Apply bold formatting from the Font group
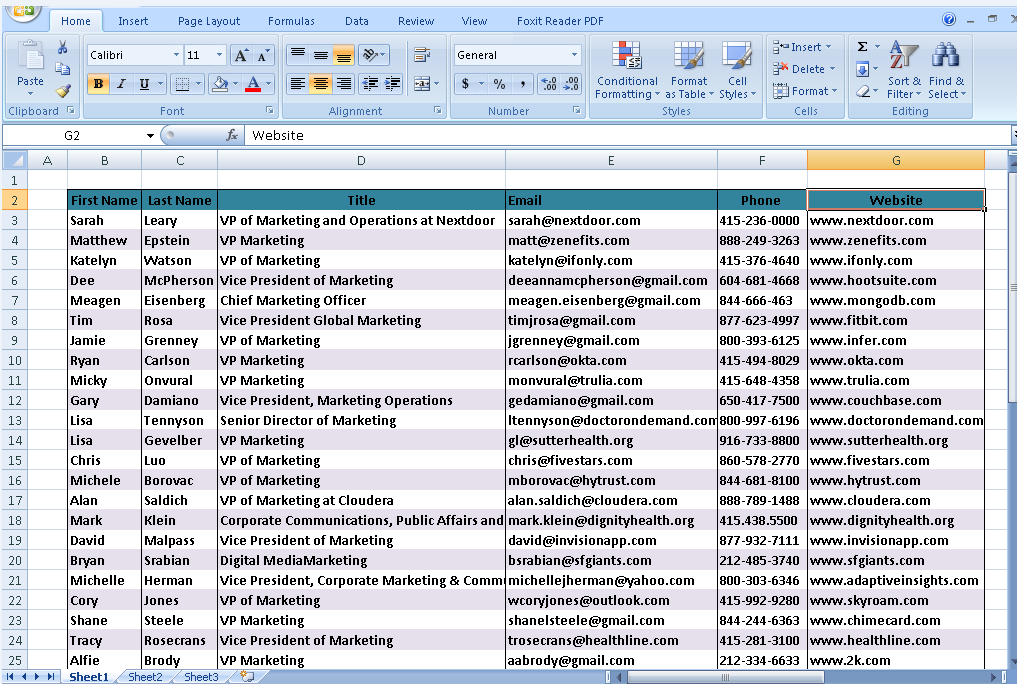This screenshot has height=684, width=1017. point(97,83)
